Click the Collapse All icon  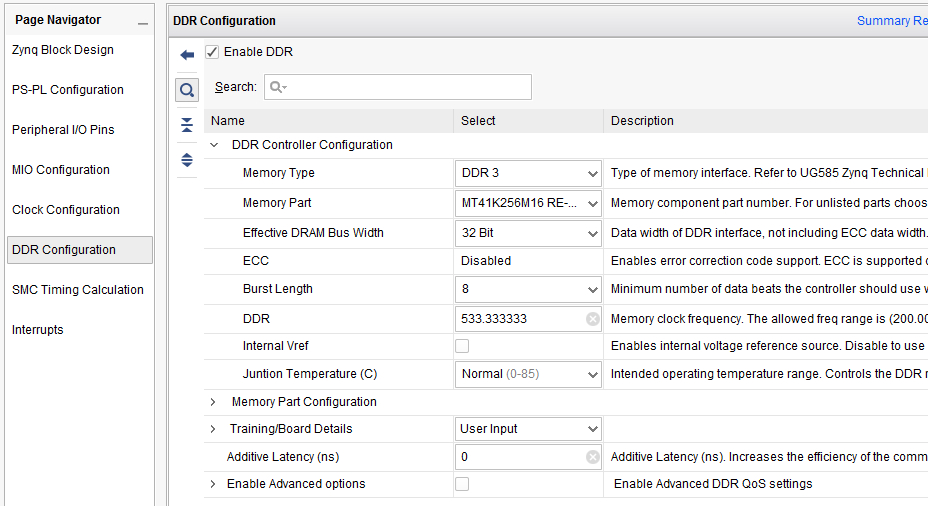coord(187,125)
